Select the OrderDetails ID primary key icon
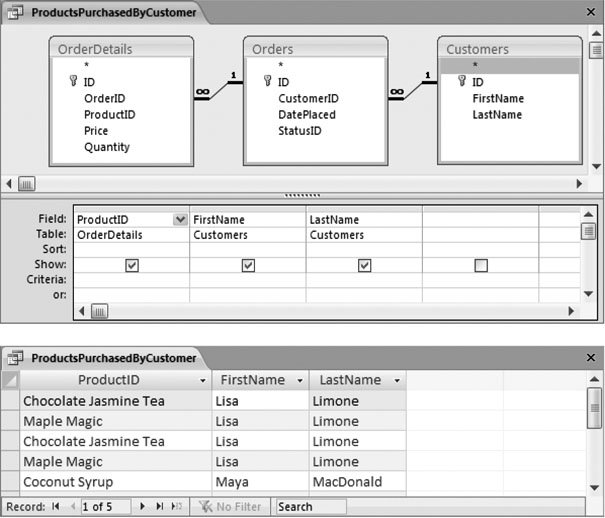605x518 pixels. point(73,81)
